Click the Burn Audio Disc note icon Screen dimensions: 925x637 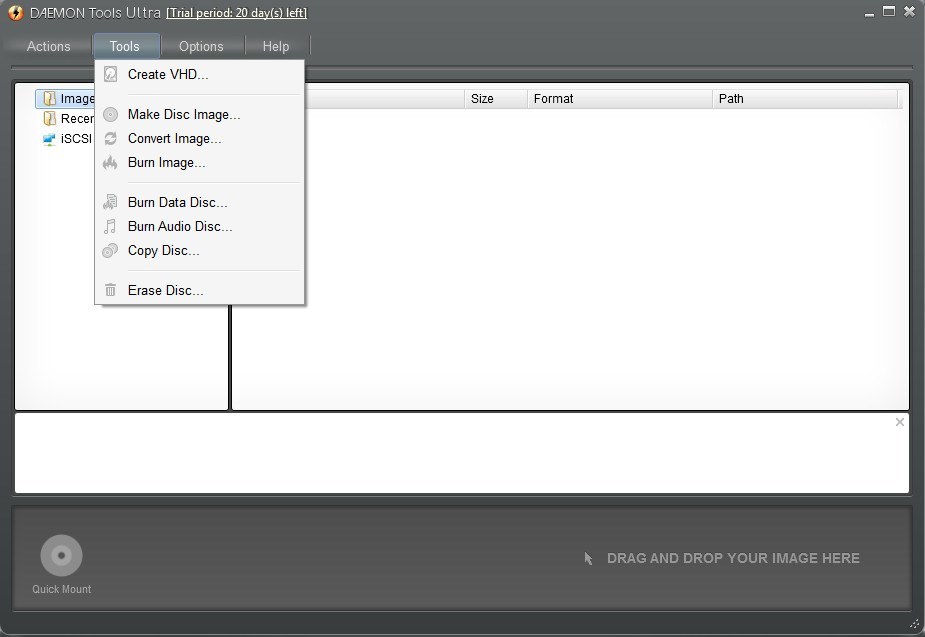[110, 226]
